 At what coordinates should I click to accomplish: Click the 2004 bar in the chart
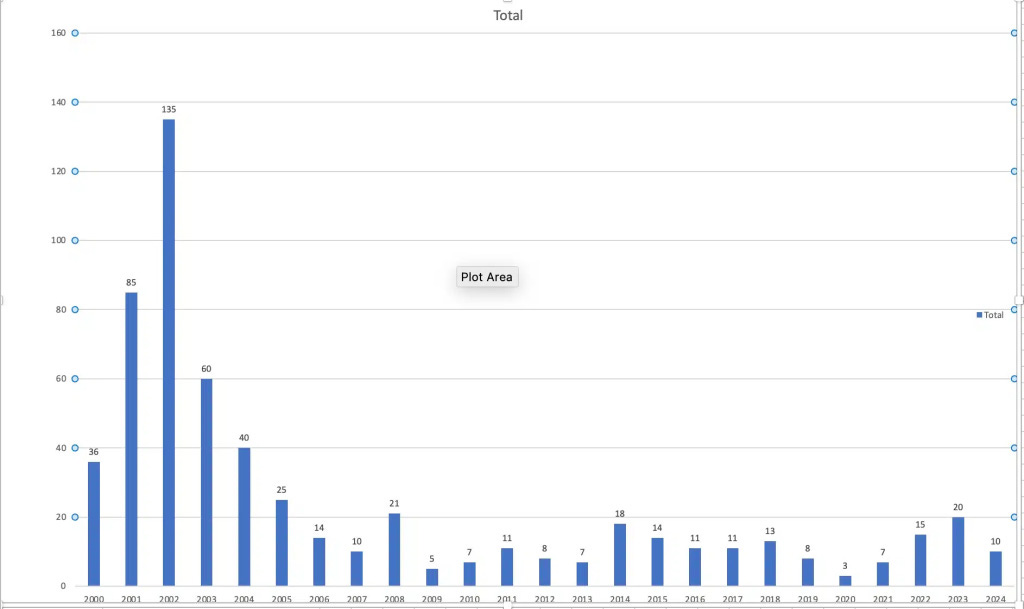coord(244,516)
